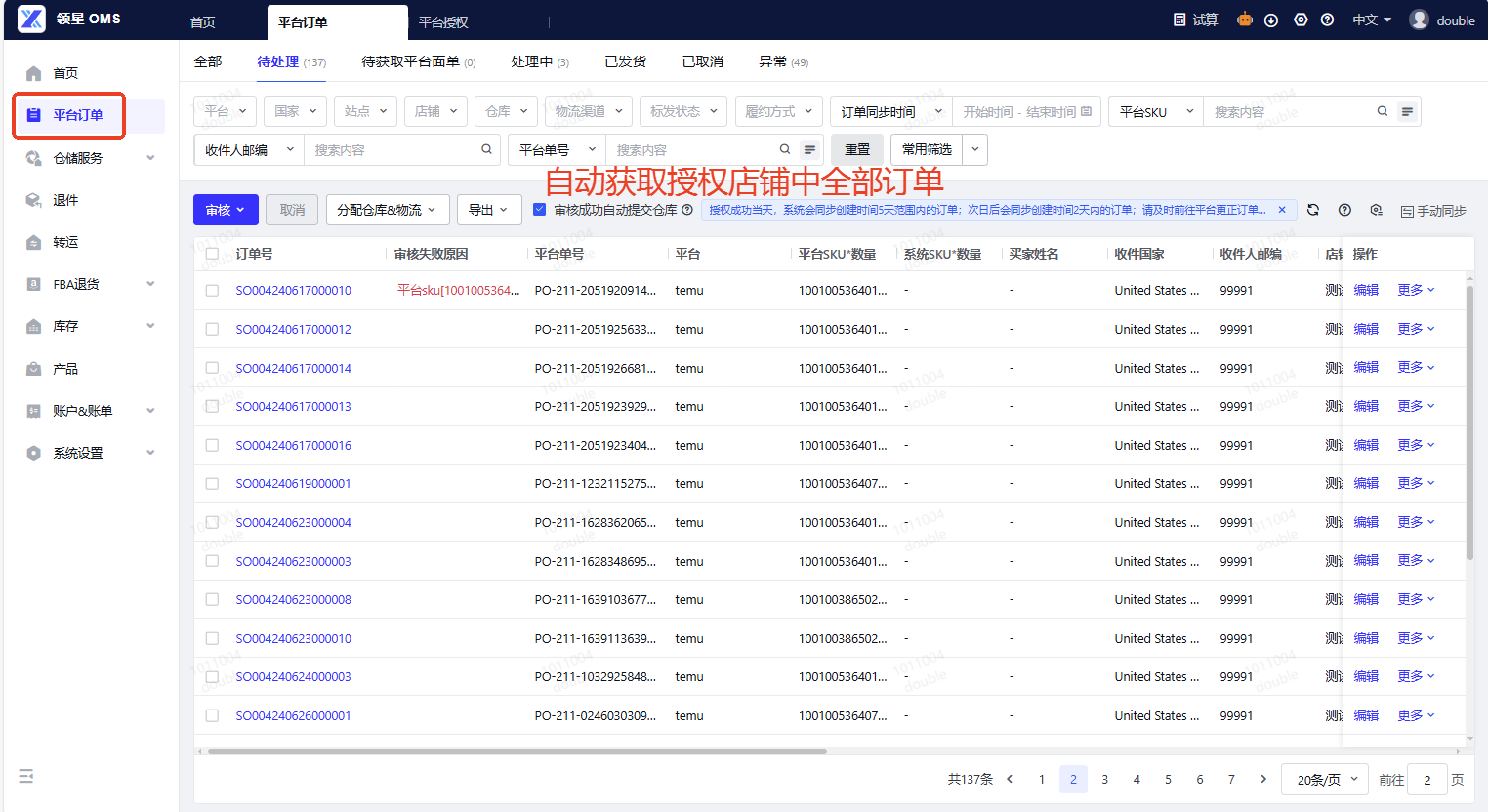Open the 20条/页 page size dropdown
The width and height of the screenshot is (1488, 812).
1326,779
